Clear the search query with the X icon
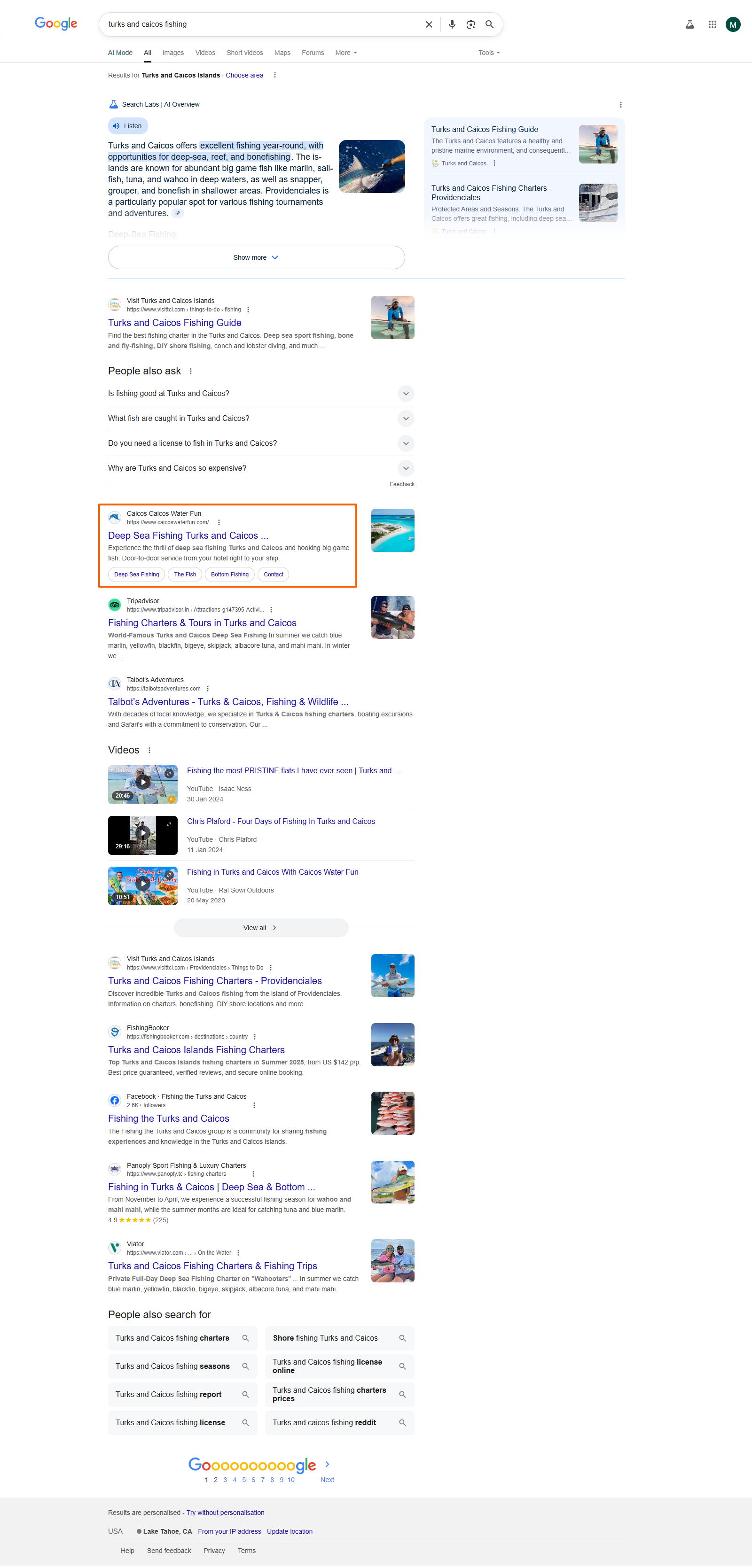 [429, 24]
